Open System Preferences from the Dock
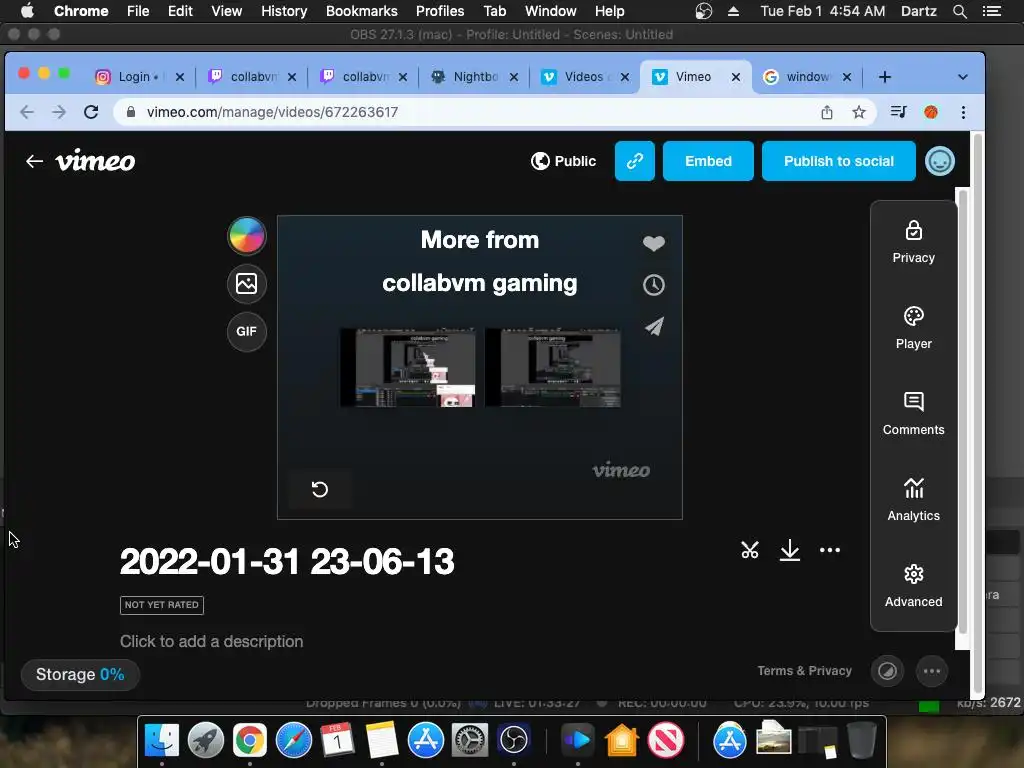This screenshot has height=768, width=1024. pos(469,740)
